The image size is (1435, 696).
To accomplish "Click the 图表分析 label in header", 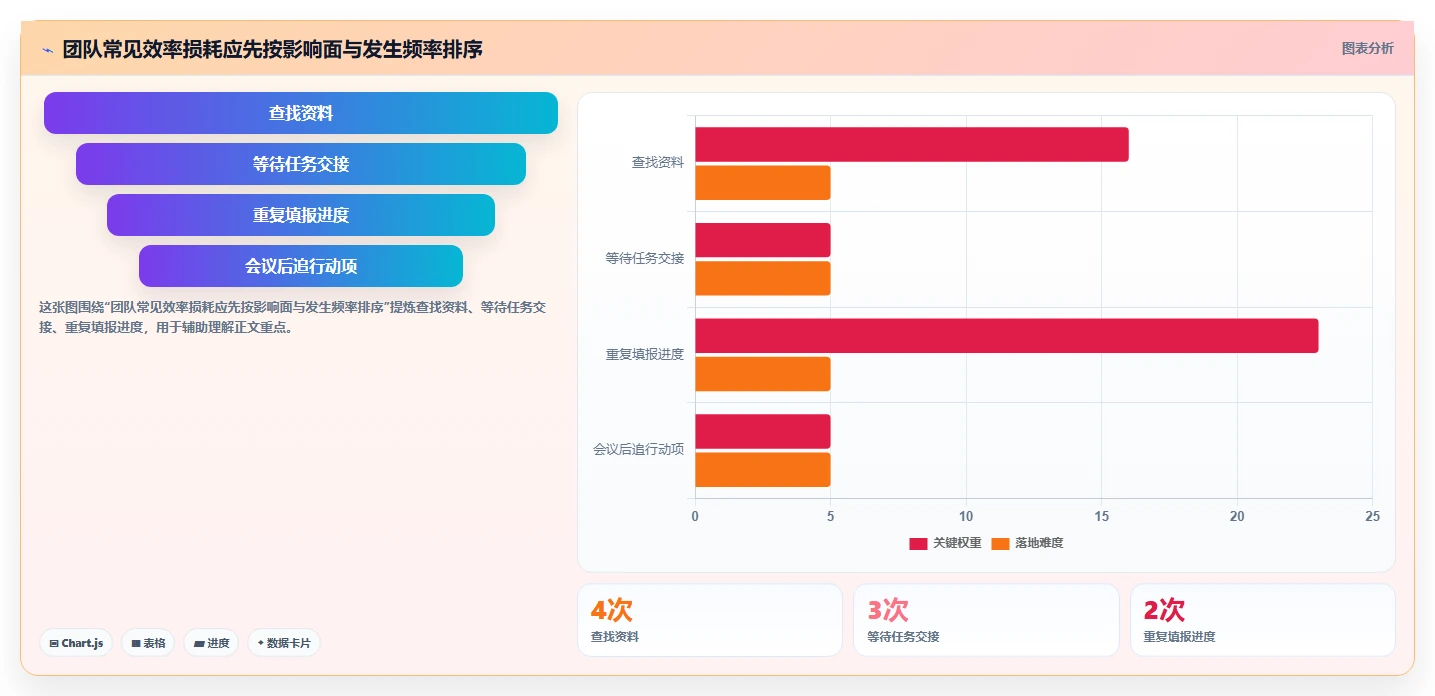I will coord(1367,48).
